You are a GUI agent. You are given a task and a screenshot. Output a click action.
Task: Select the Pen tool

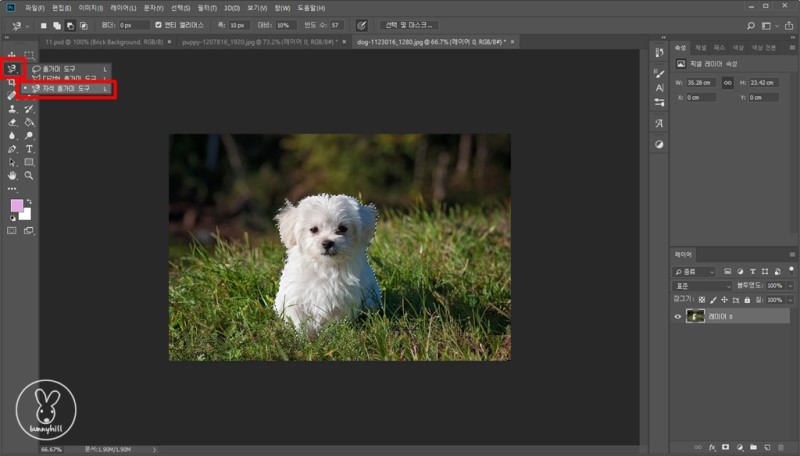pos(12,148)
